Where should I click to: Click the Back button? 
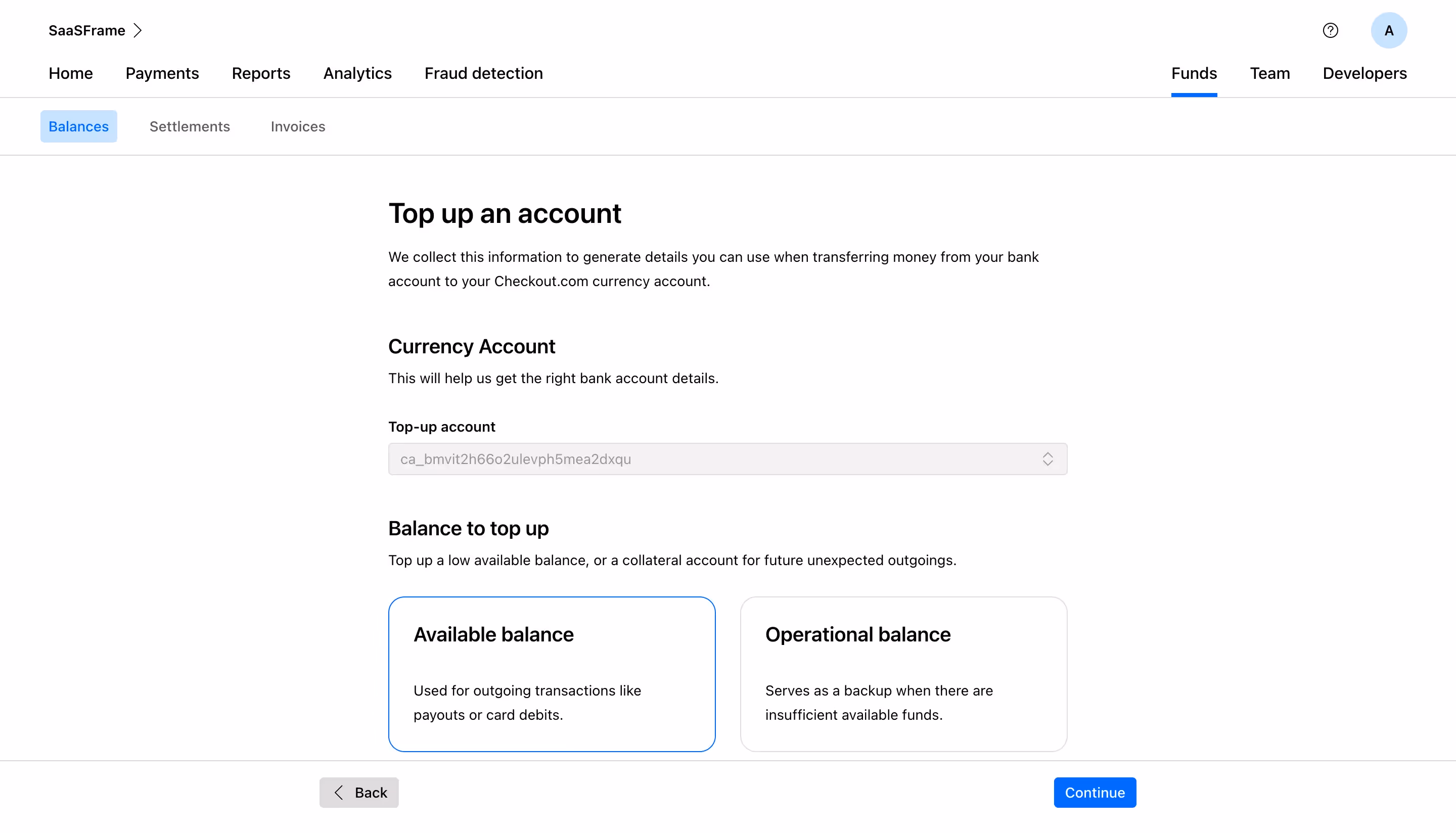(359, 793)
